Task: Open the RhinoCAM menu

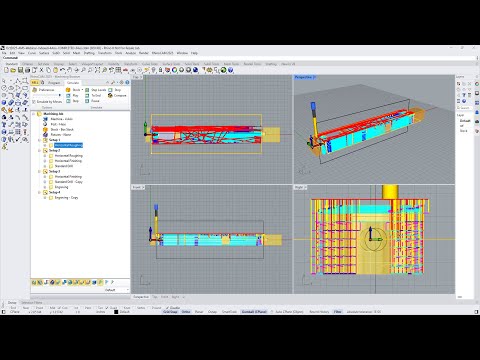Action: pos(163,53)
